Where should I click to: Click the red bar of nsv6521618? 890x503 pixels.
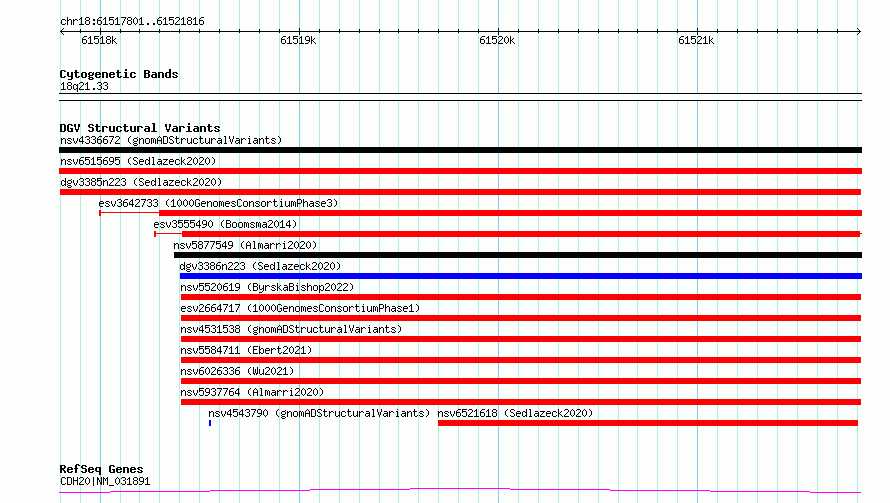coord(648,423)
